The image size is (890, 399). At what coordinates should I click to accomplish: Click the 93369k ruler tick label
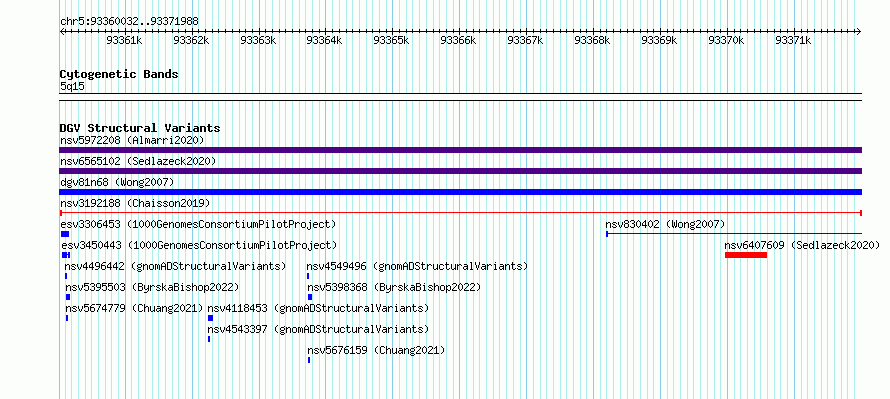[659, 40]
